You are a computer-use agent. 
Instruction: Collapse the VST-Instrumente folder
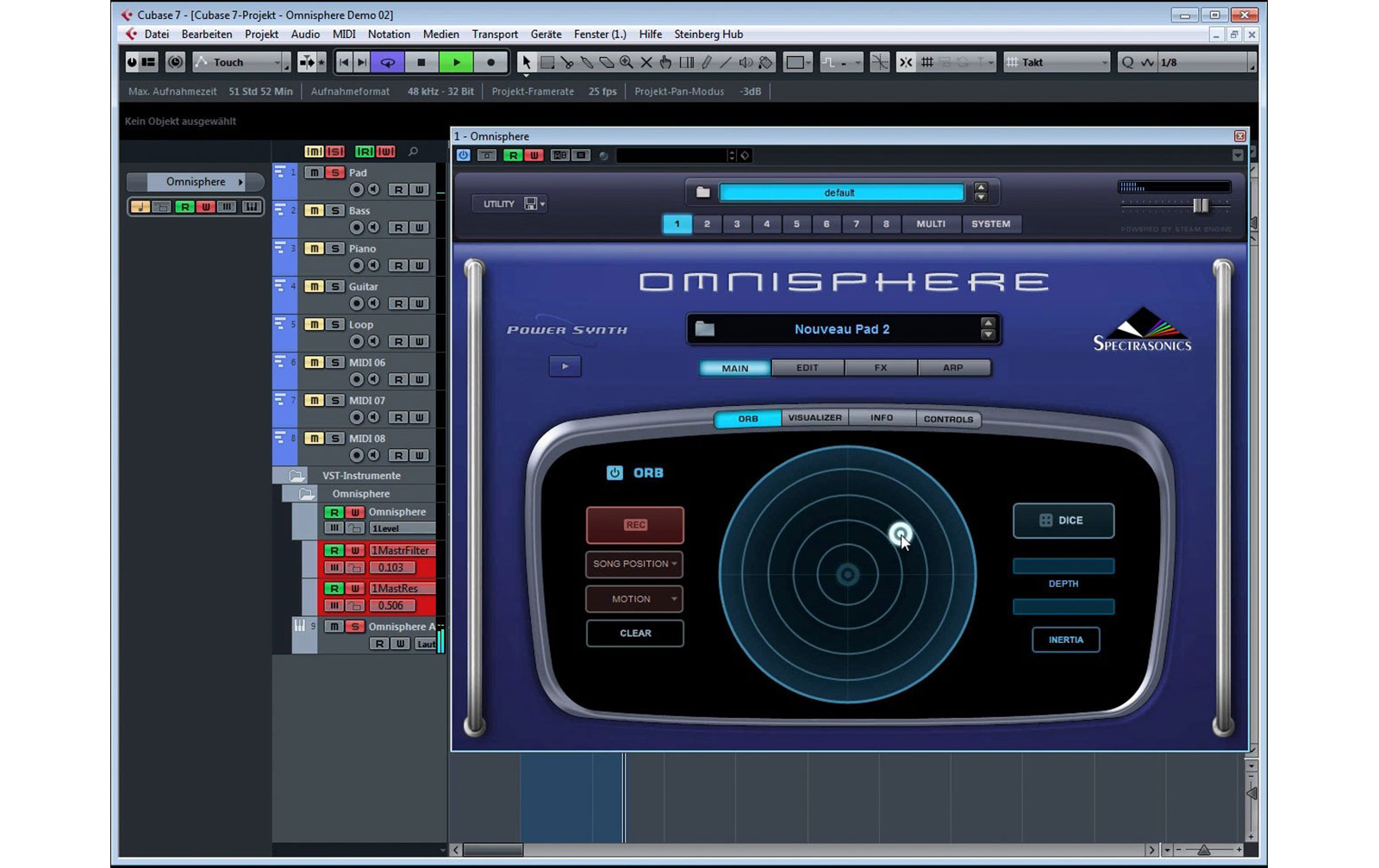tap(296, 476)
